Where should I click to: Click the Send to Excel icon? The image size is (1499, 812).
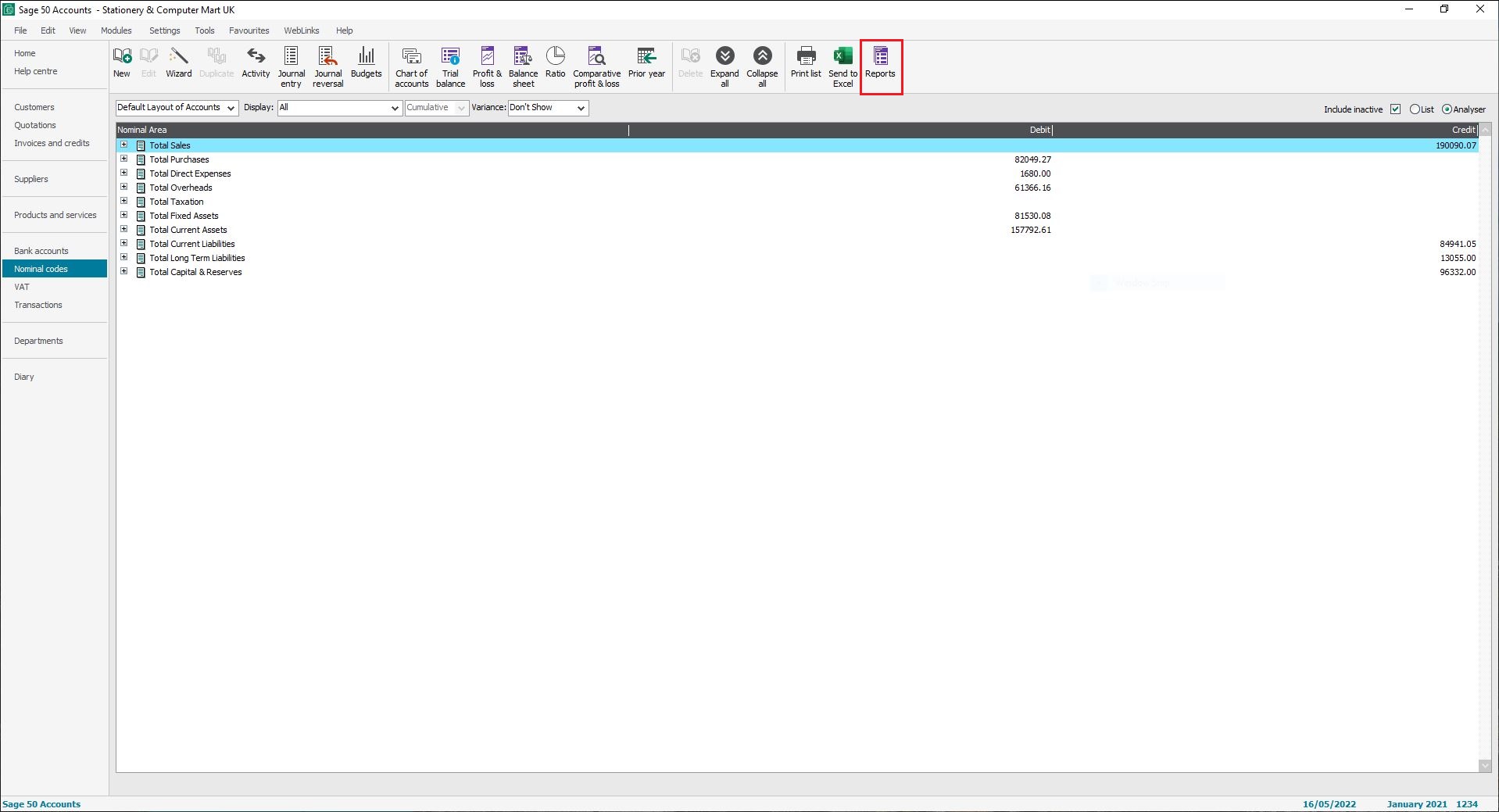[x=843, y=66]
